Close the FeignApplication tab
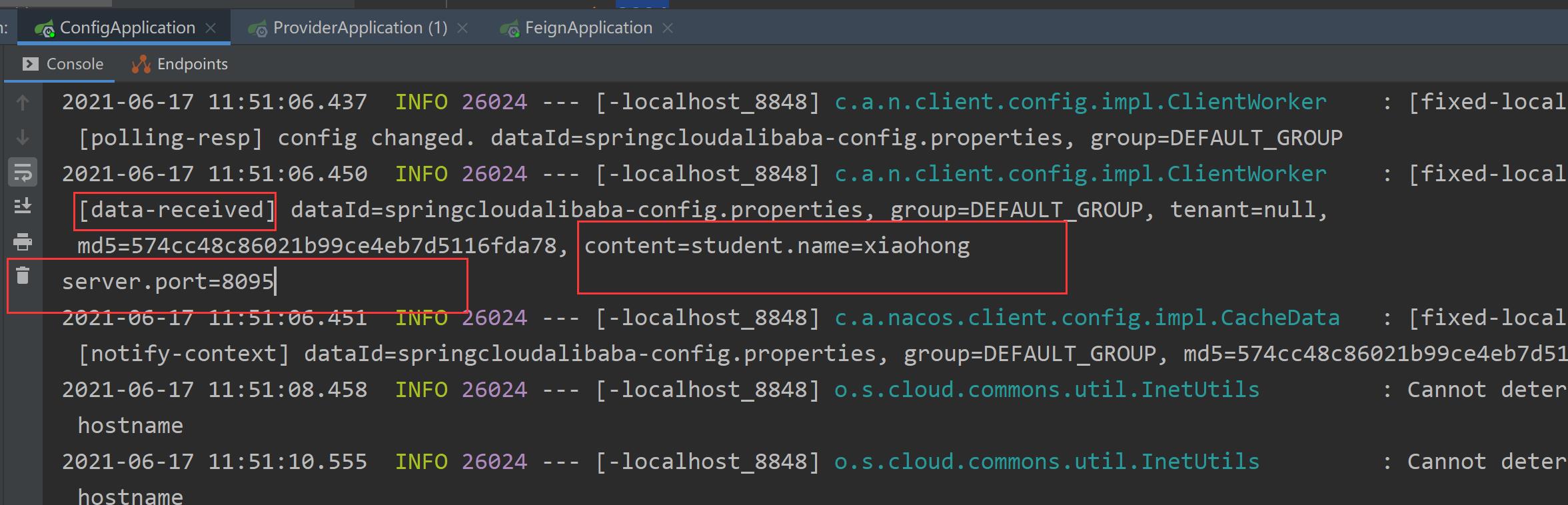Viewport: 1568px width, 505px height. tap(668, 28)
